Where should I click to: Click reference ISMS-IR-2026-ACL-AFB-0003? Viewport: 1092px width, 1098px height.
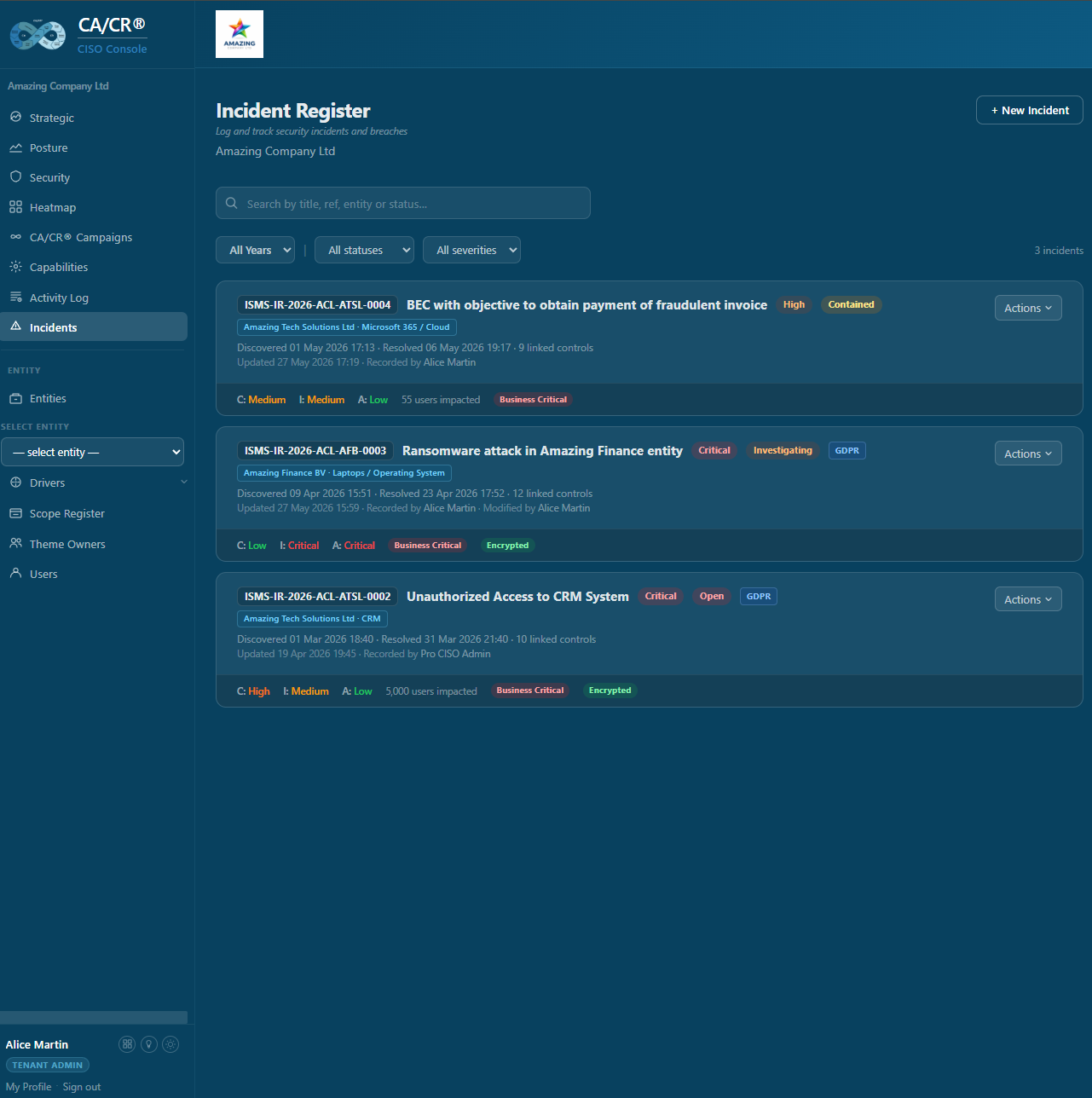[315, 451]
